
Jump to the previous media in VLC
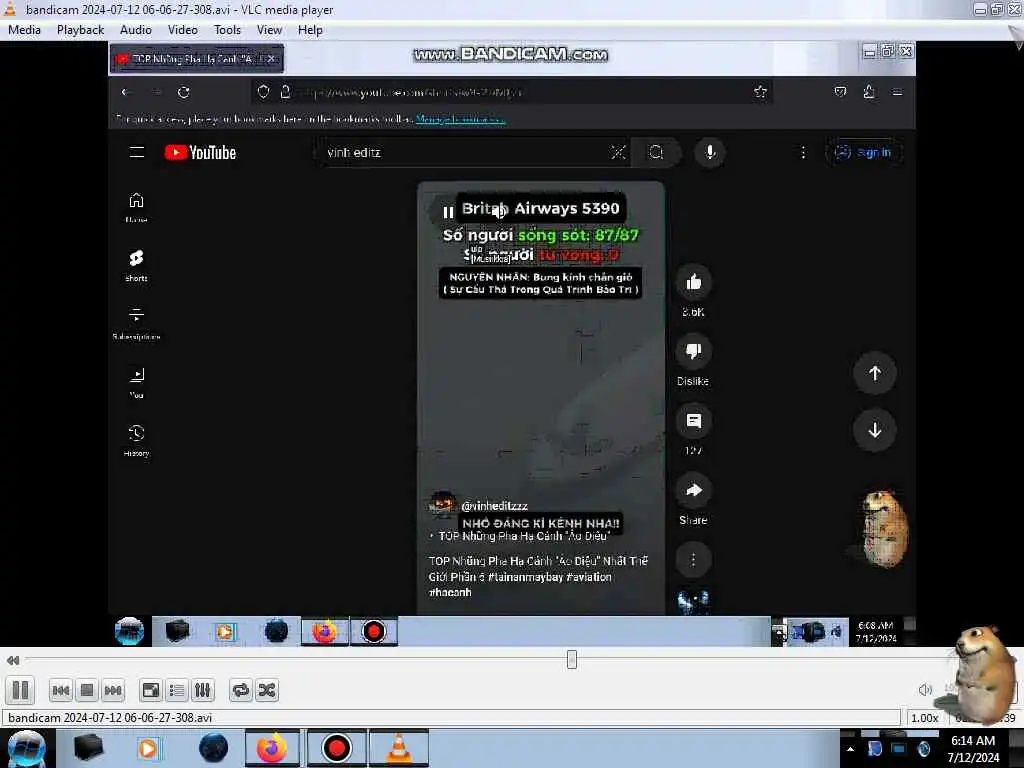tap(61, 690)
